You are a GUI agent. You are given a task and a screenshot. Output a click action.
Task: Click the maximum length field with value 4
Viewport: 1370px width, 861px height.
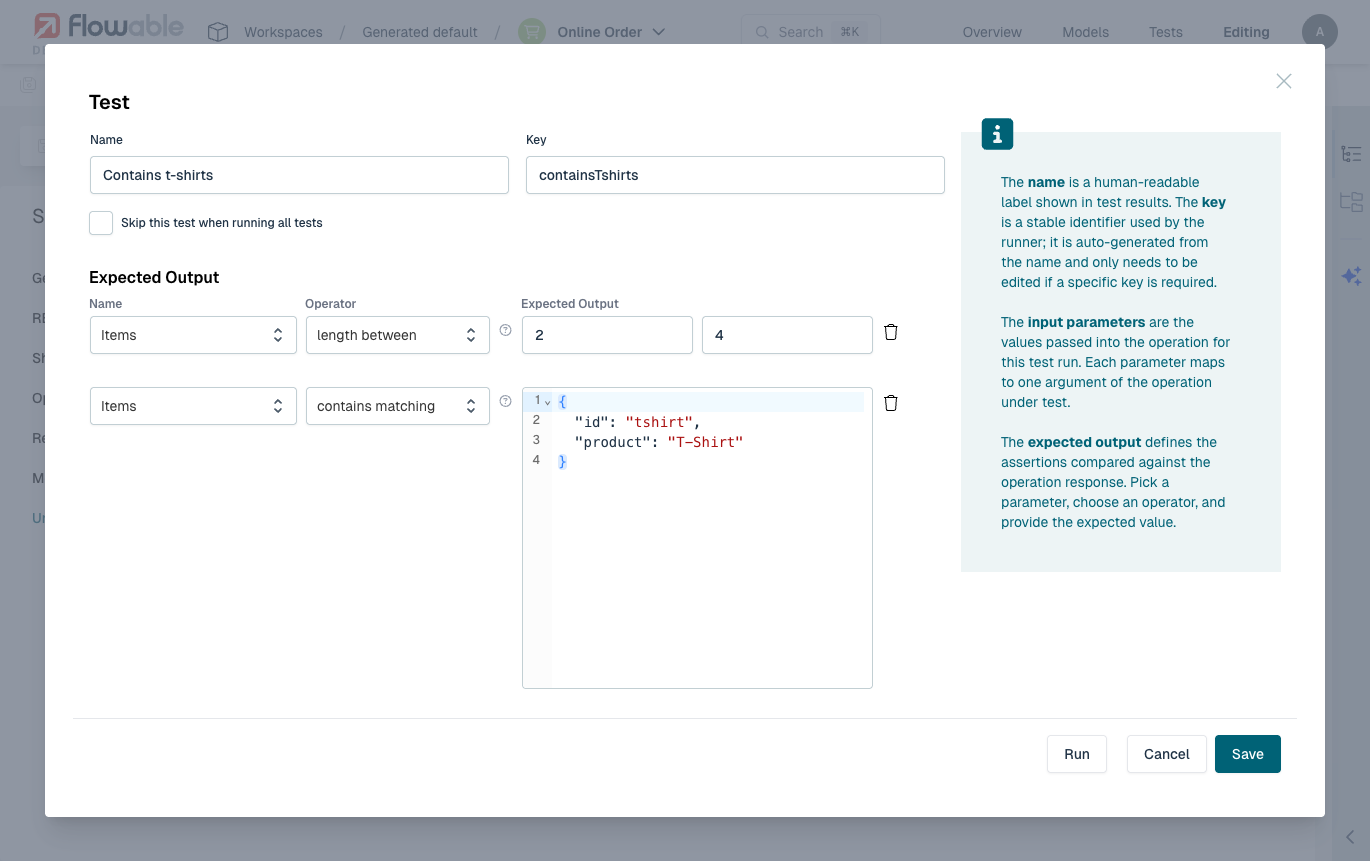tap(787, 335)
